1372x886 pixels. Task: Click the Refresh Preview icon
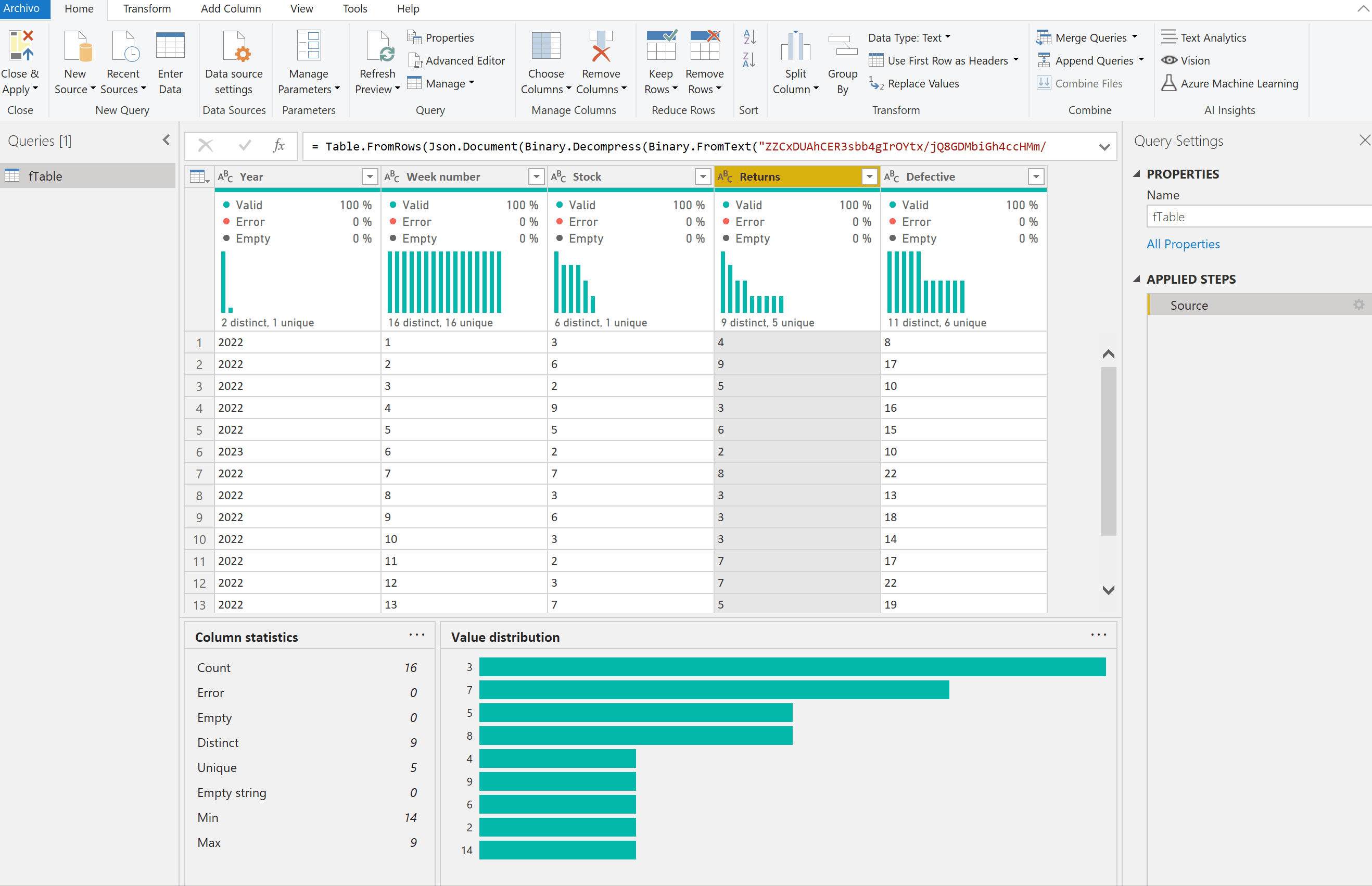click(379, 46)
